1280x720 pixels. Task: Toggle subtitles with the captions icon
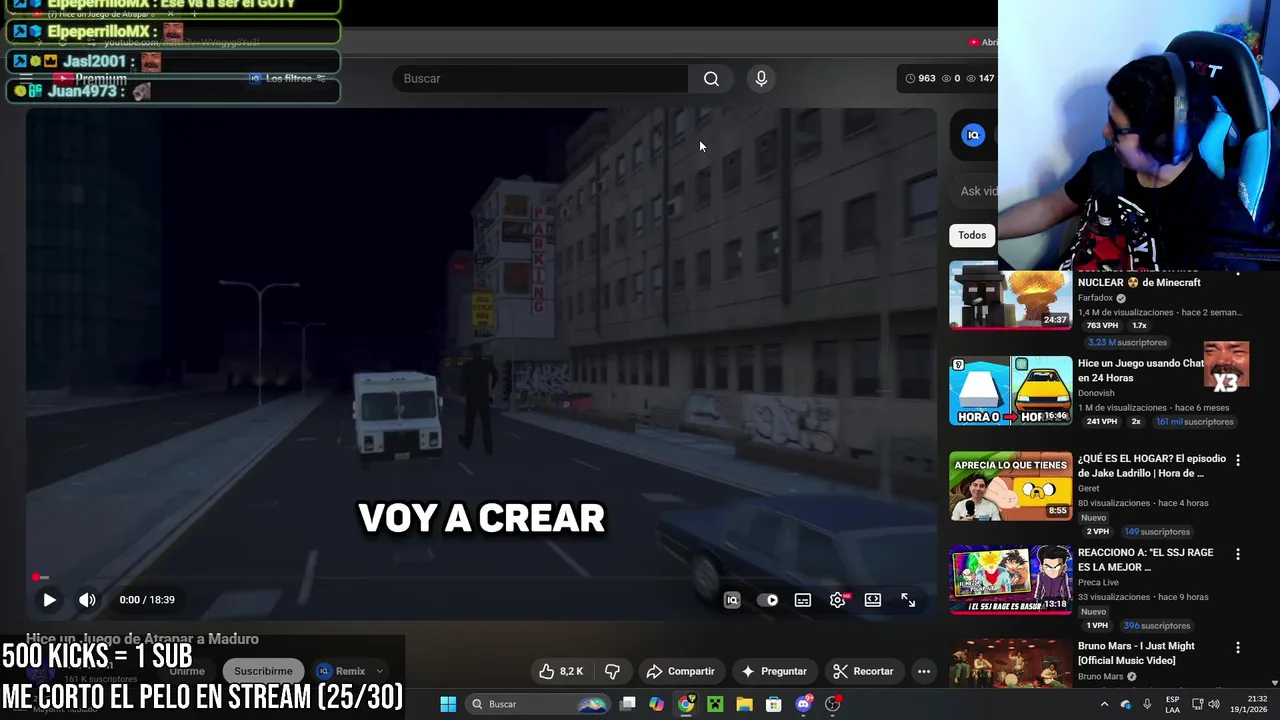pyautogui.click(x=803, y=600)
